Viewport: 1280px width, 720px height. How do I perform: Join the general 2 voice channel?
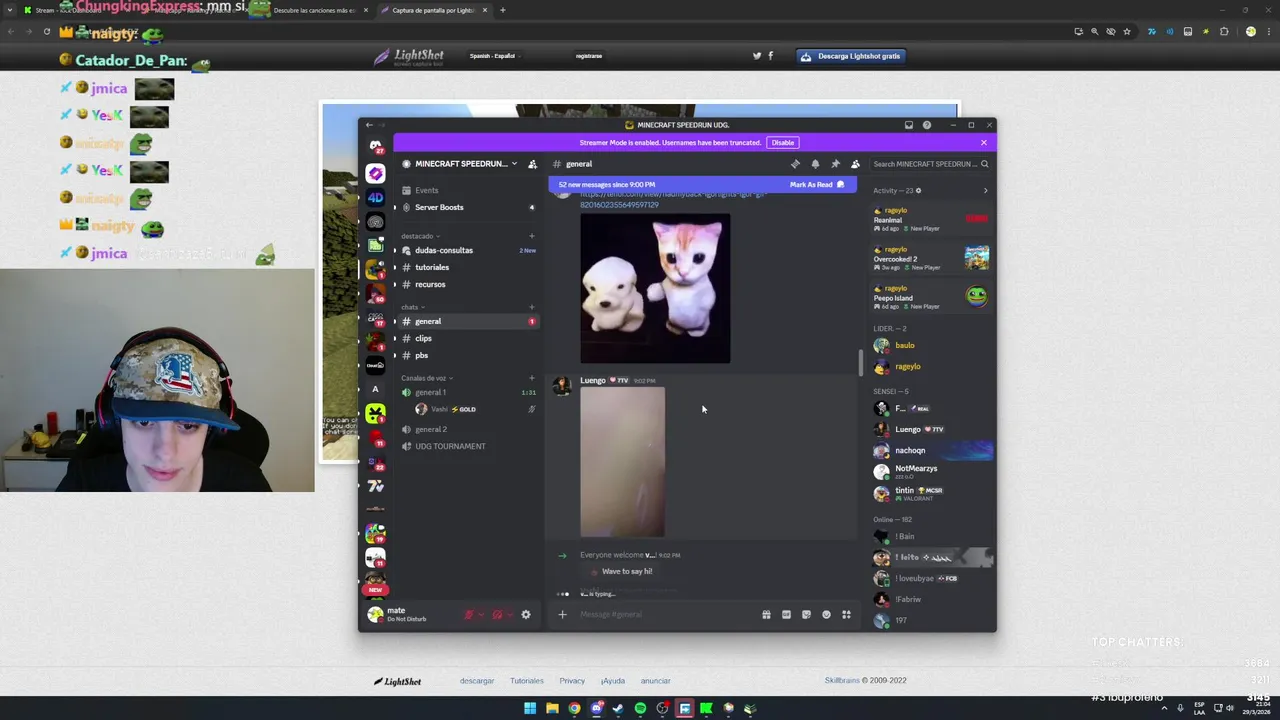click(468, 429)
